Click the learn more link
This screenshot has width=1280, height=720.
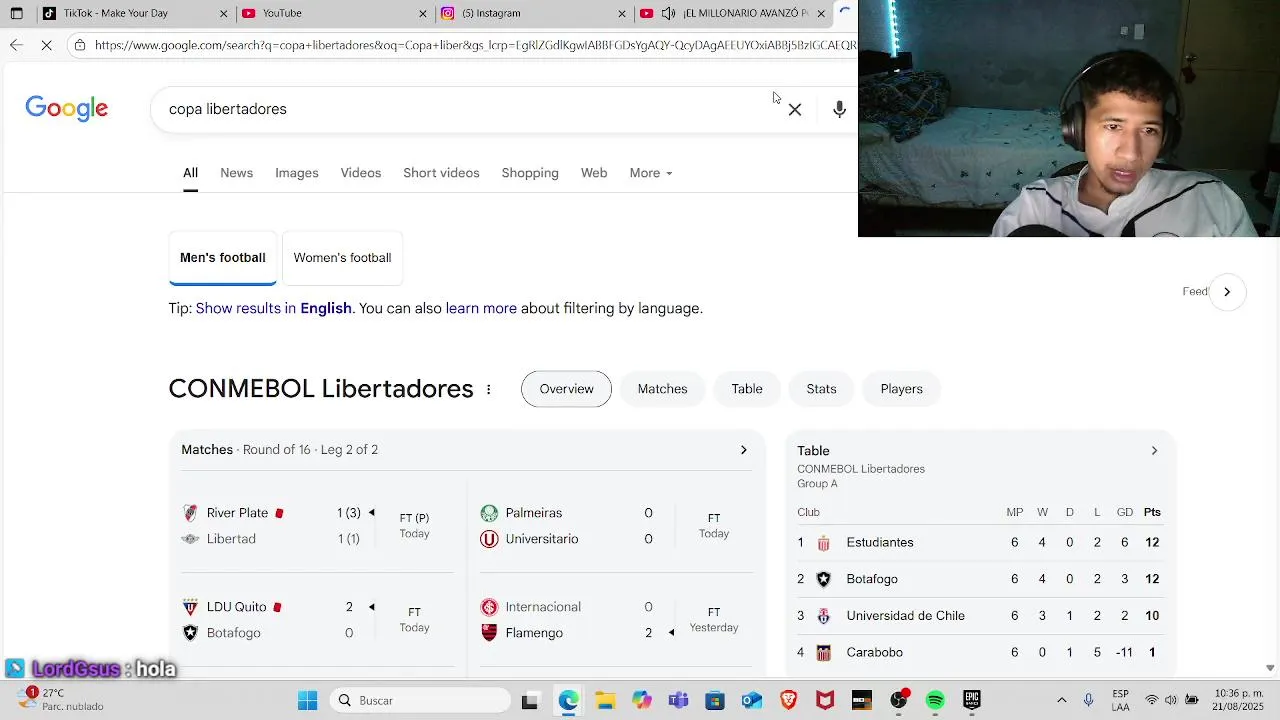click(x=481, y=308)
